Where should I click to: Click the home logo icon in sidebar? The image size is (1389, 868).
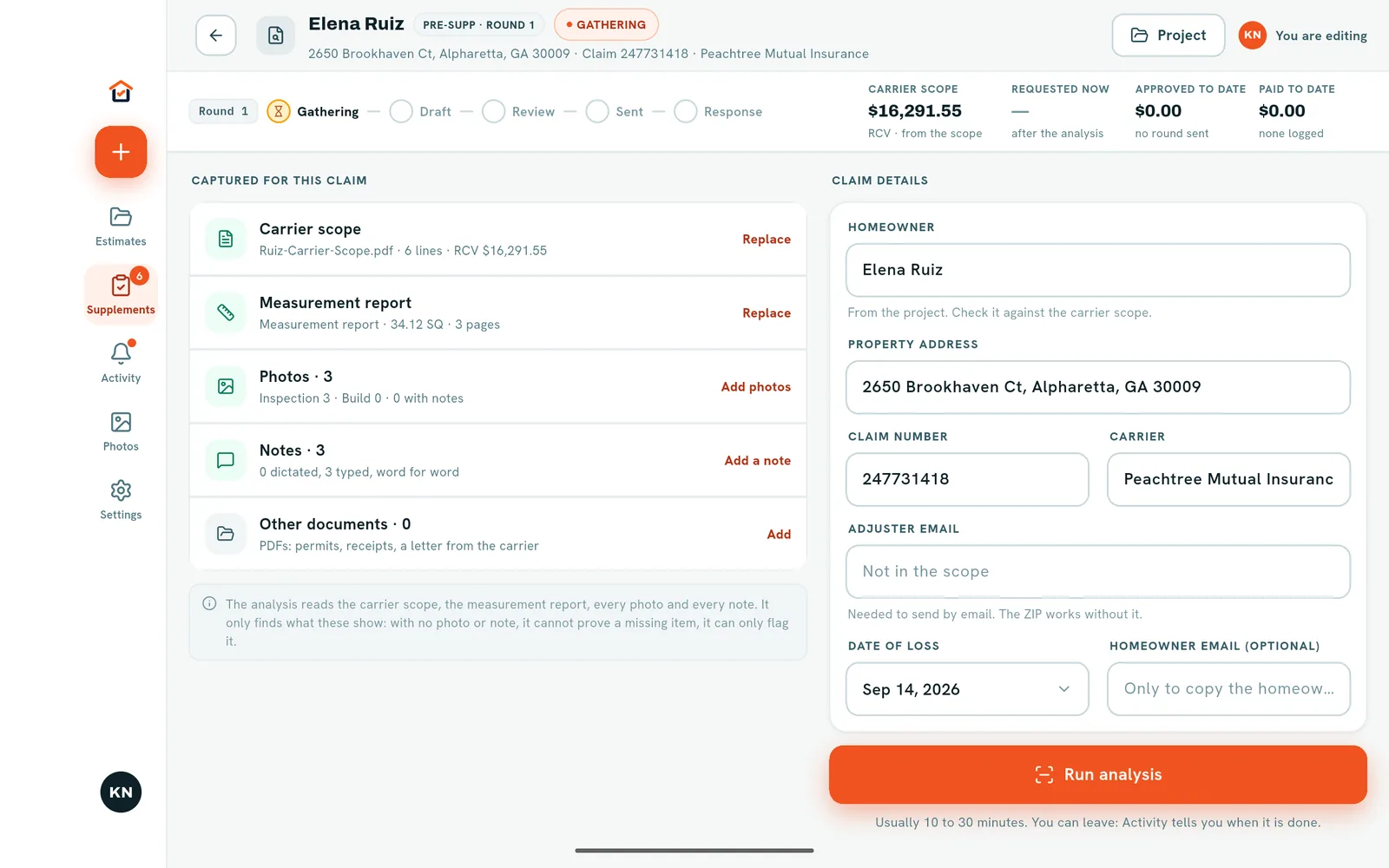click(121, 91)
